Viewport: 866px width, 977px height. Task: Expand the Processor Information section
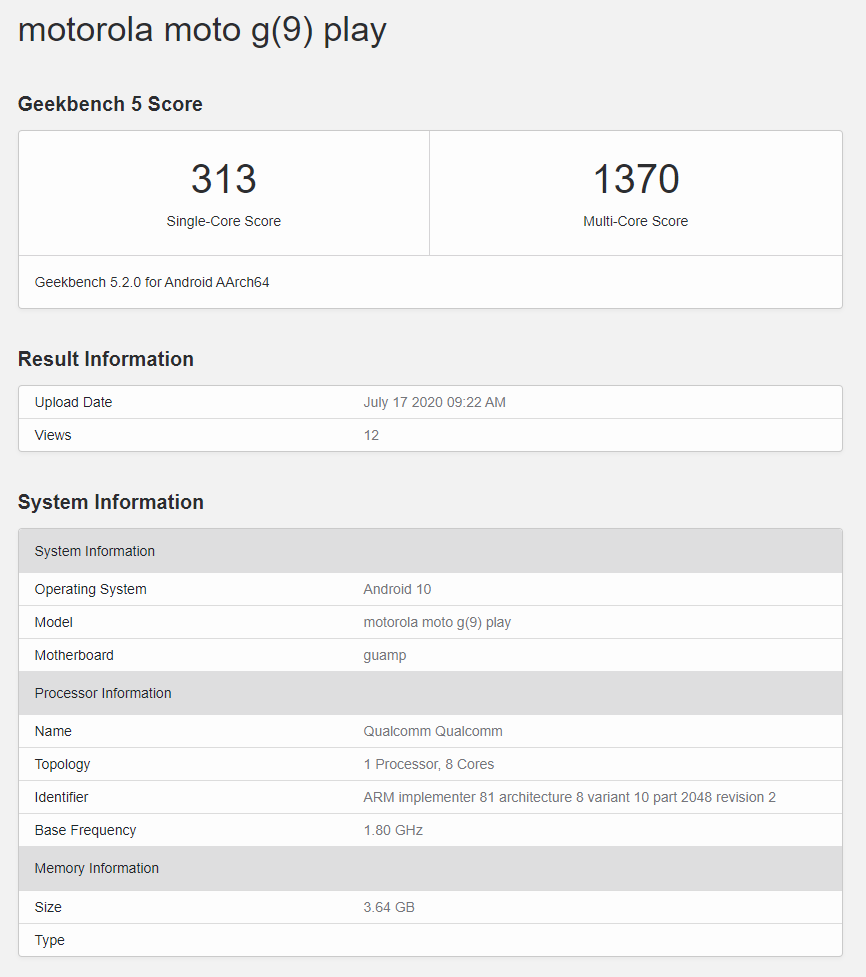pos(103,693)
